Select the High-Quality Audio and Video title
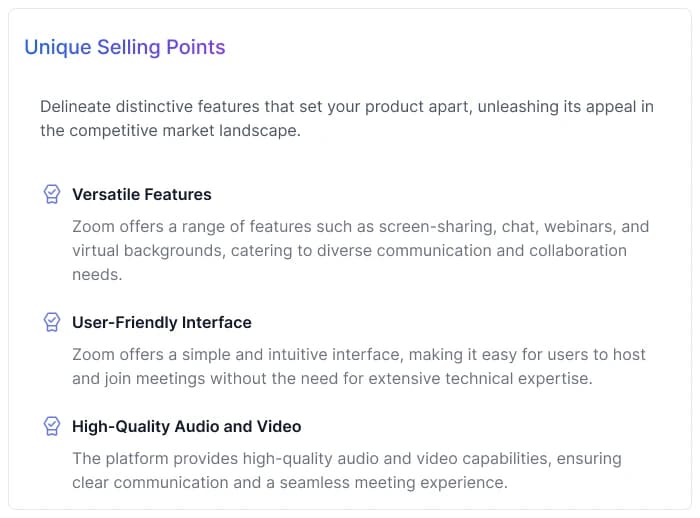 pyautogui.click(x=186, y=426)
